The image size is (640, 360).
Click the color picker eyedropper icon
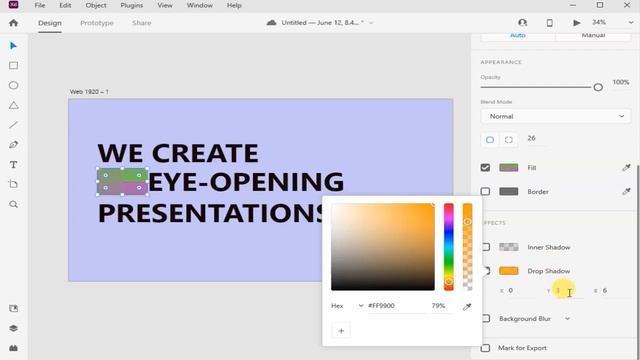(467, 307)
